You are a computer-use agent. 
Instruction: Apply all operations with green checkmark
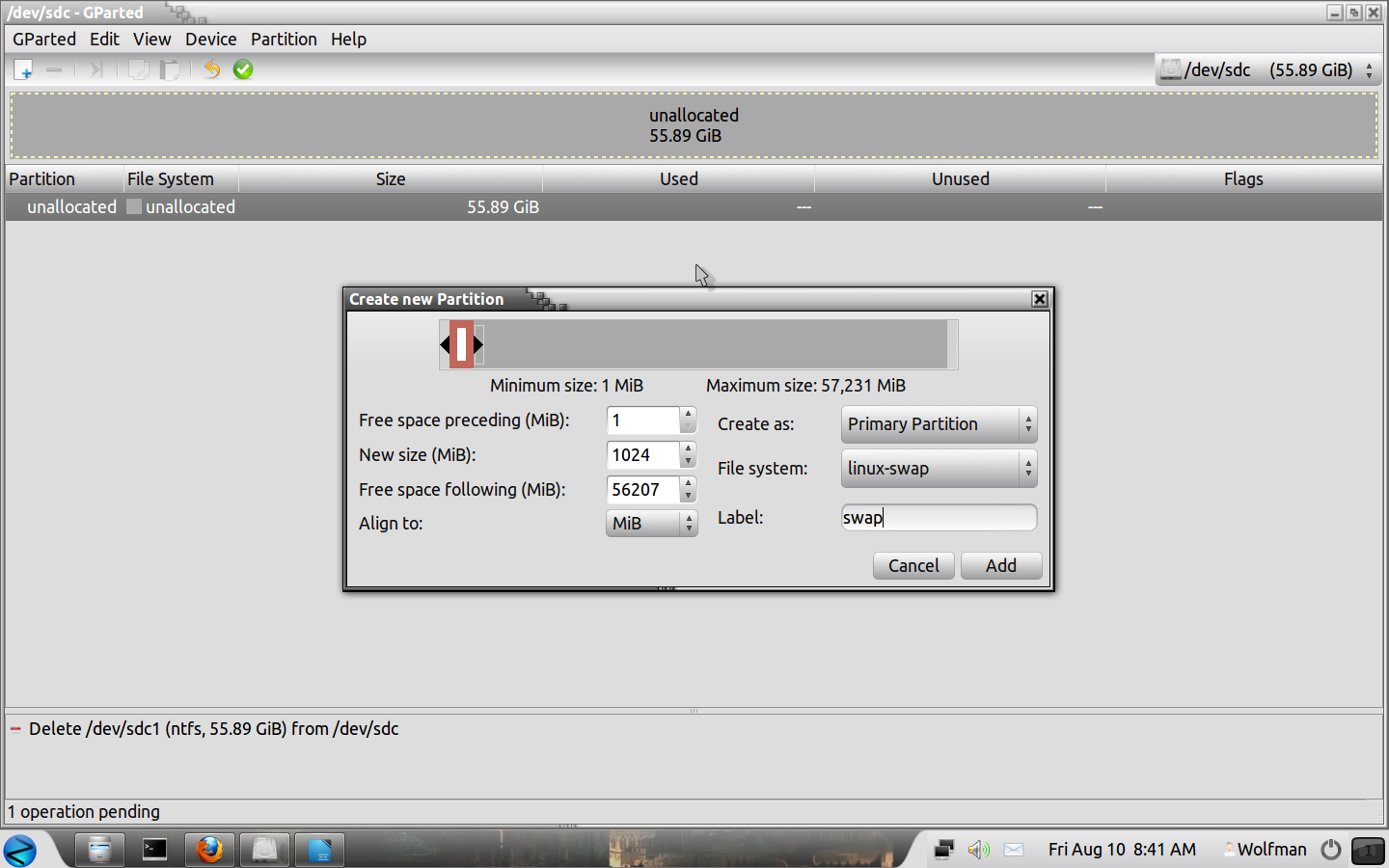[243, 69]
